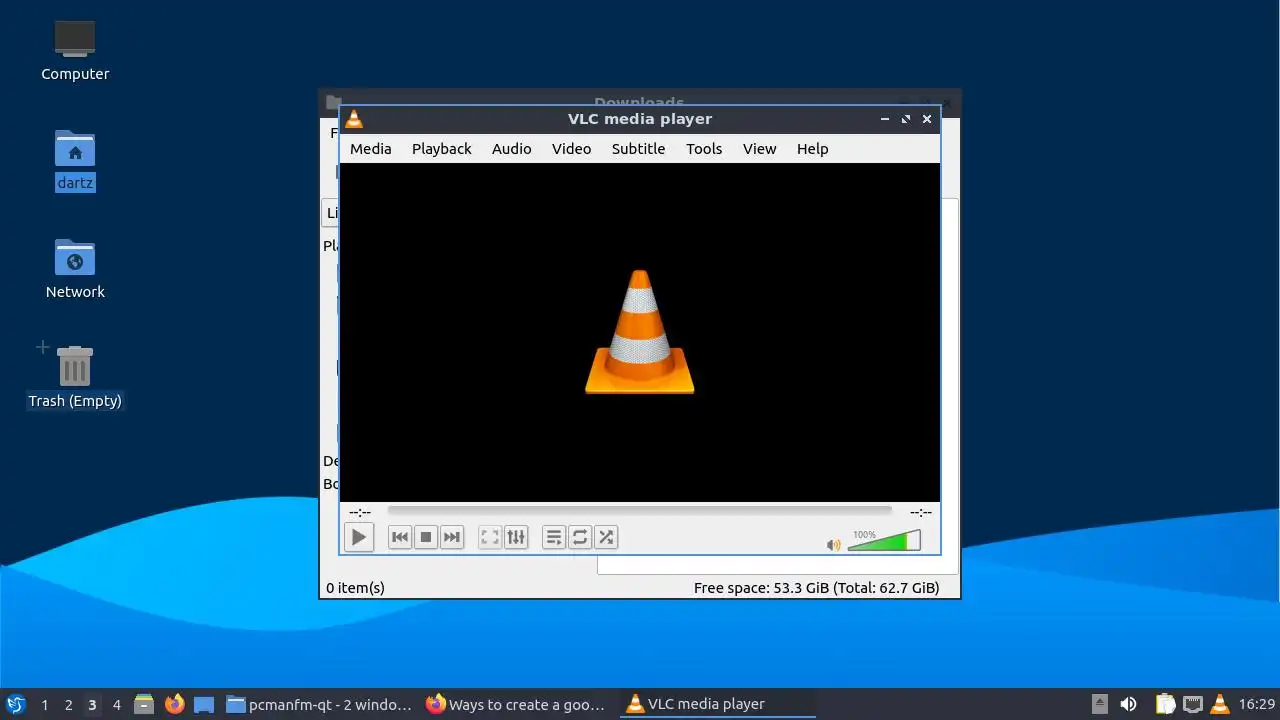Toggle VLC fullscreen video mode
Image resolution: width=1280 pixels, height=720 pixels.
[x=490, y=537]
